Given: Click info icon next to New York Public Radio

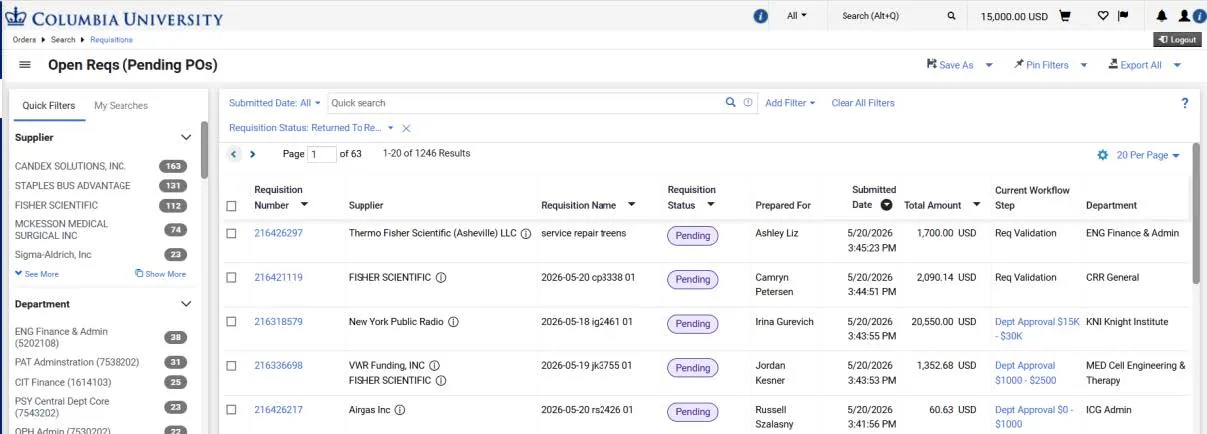Looking at the screenshot, I should [453, 322].
